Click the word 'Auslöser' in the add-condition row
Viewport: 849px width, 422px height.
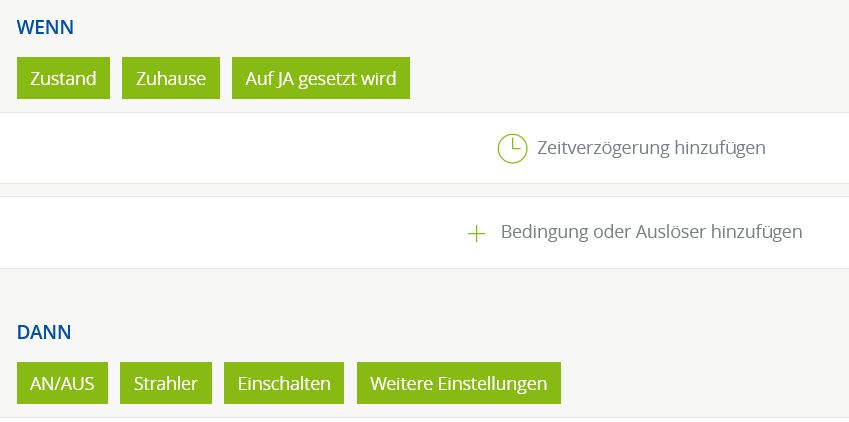pyautogui.click(x=670, y=232)
